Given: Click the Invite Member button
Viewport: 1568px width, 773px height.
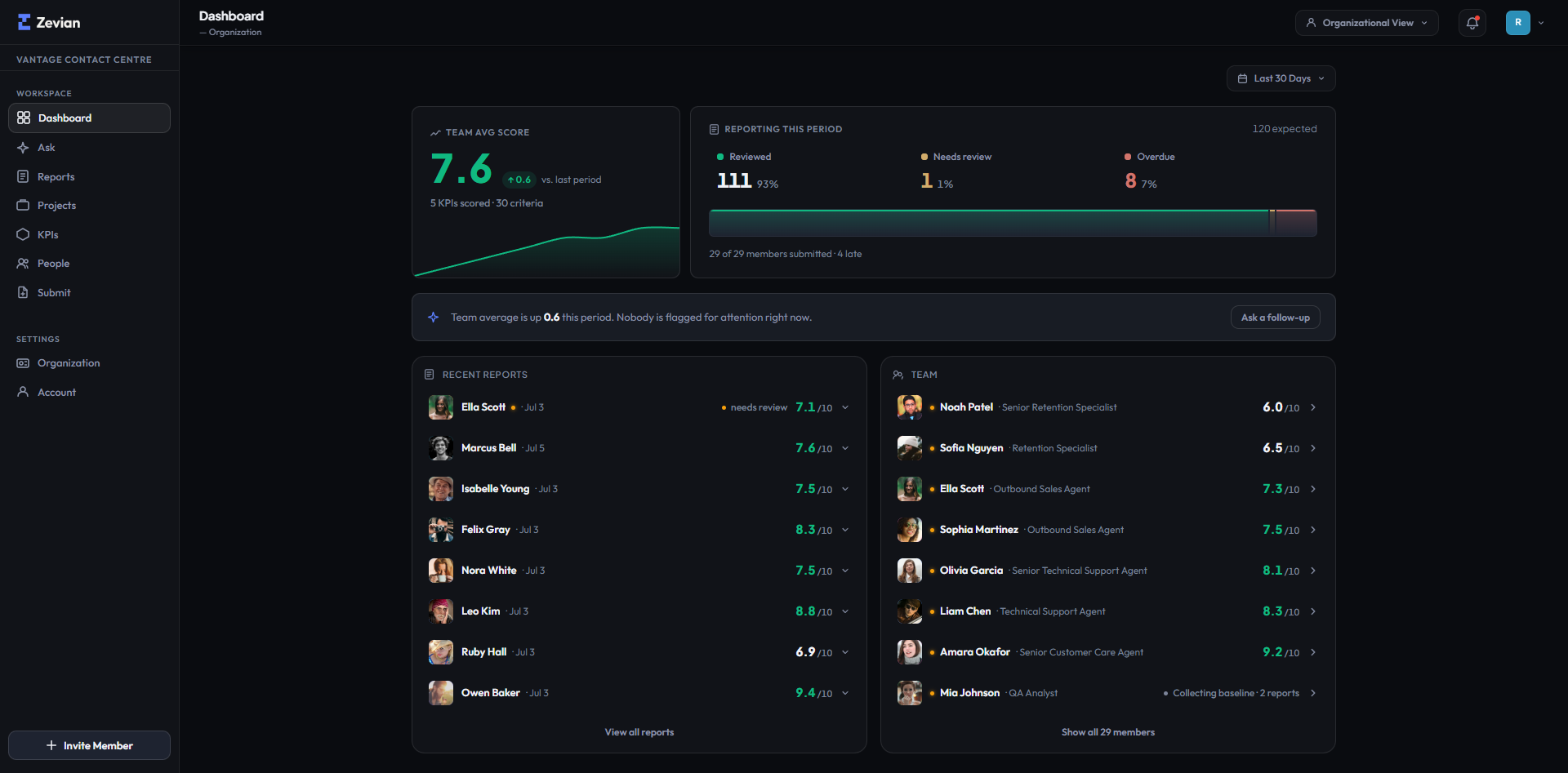Looking at the screenshot, I should tap(89, 745).
